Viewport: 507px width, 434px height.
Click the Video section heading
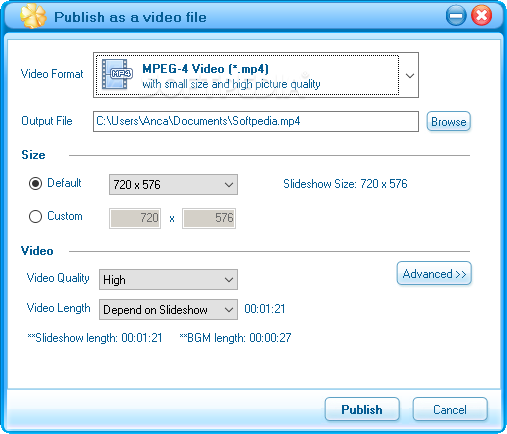tap(37, 251)
